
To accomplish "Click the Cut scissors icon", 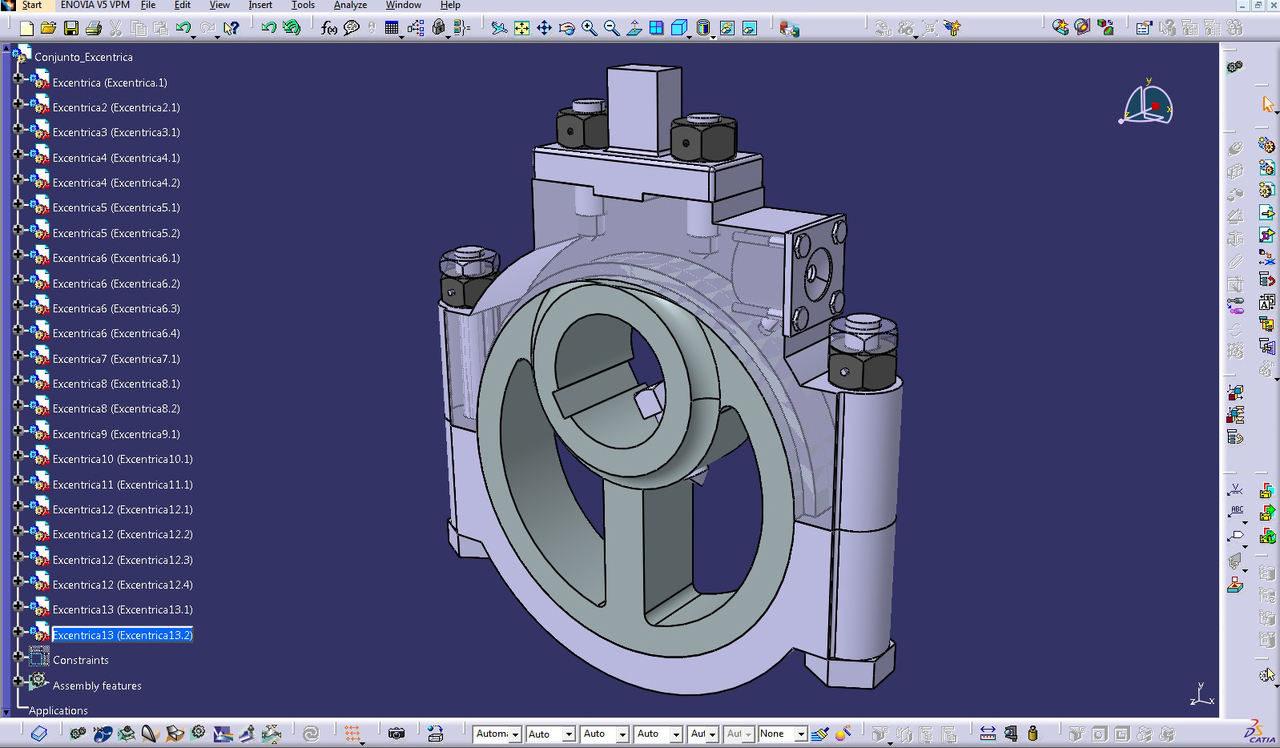I will 115,29.
